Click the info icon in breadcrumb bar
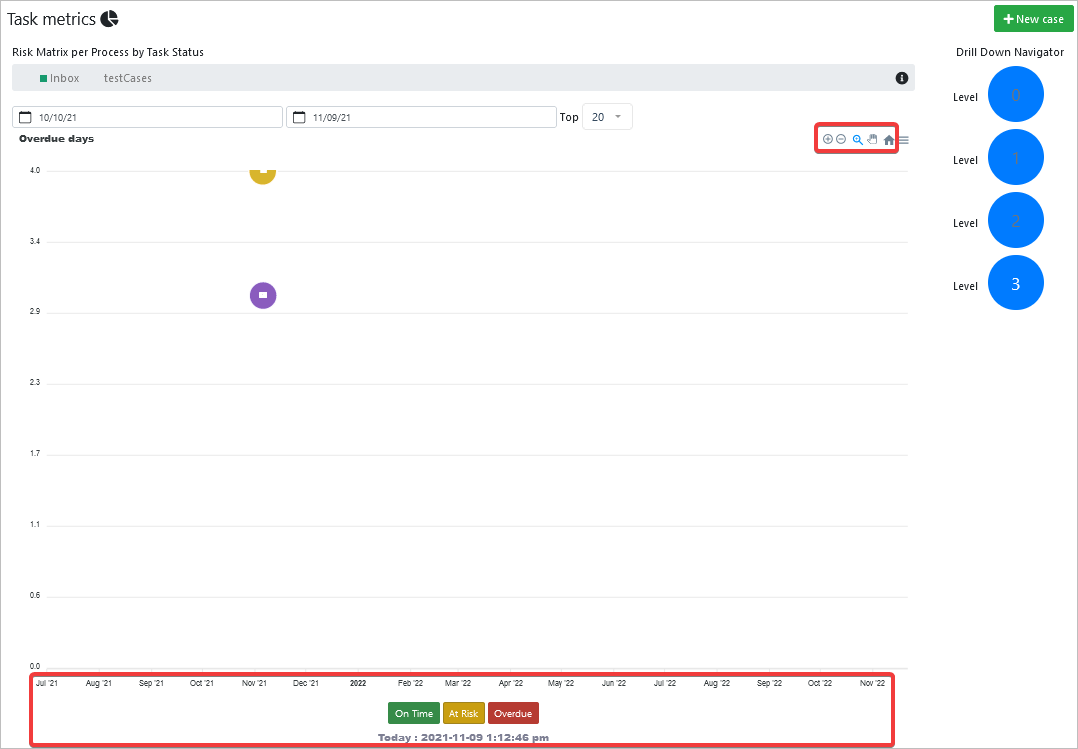The image size is (1078, 749). pos(901,78)
